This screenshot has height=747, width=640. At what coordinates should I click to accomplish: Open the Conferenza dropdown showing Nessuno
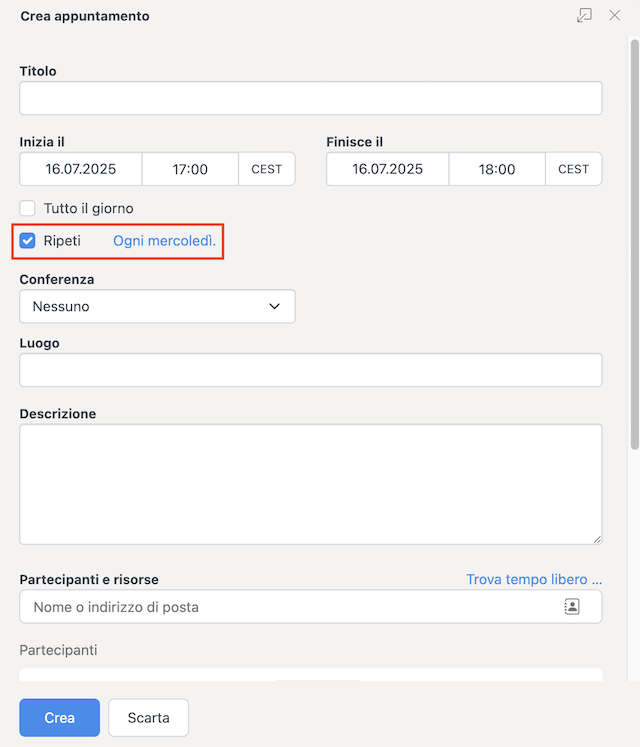pyautogui.click(x=157, y=306)
